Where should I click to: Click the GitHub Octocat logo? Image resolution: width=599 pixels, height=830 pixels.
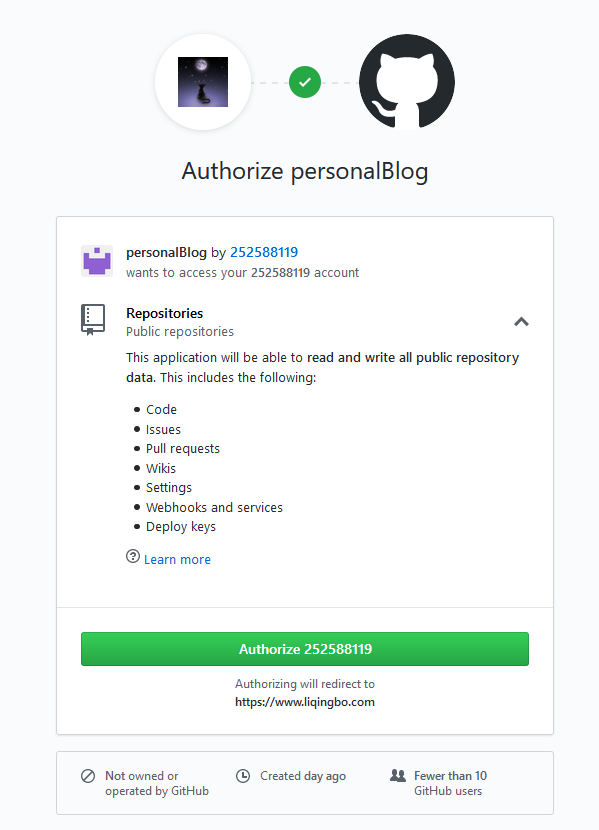(406, 82)
